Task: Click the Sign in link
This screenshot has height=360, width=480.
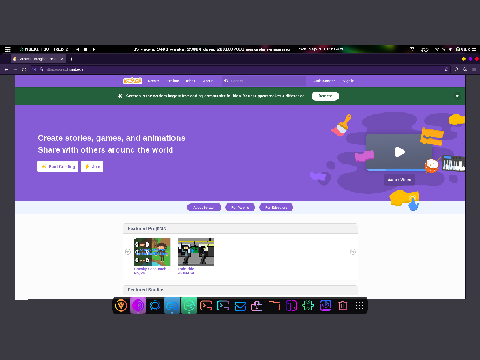Action: tap(348, 81)
